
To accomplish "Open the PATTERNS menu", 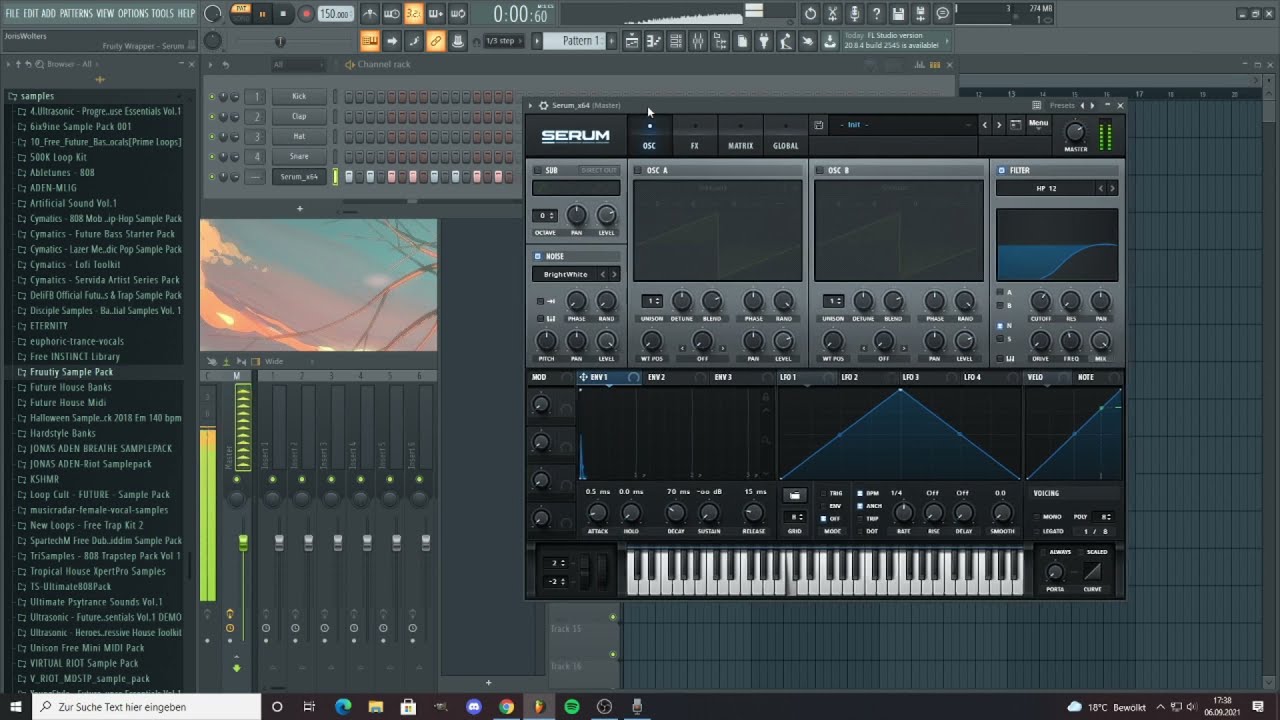I will pyautogui.click(x=76, y=13).
